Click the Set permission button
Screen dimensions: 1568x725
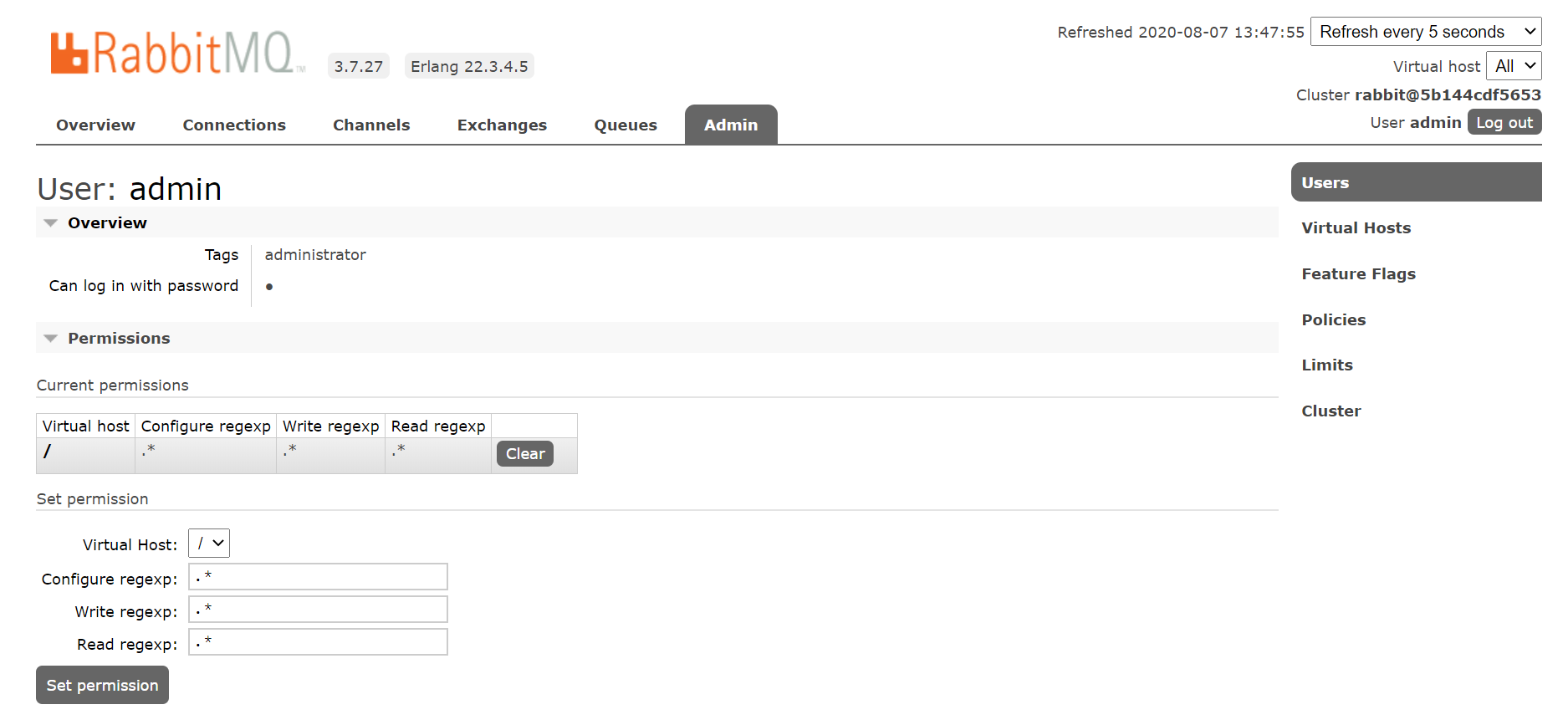tap(102, 685)
